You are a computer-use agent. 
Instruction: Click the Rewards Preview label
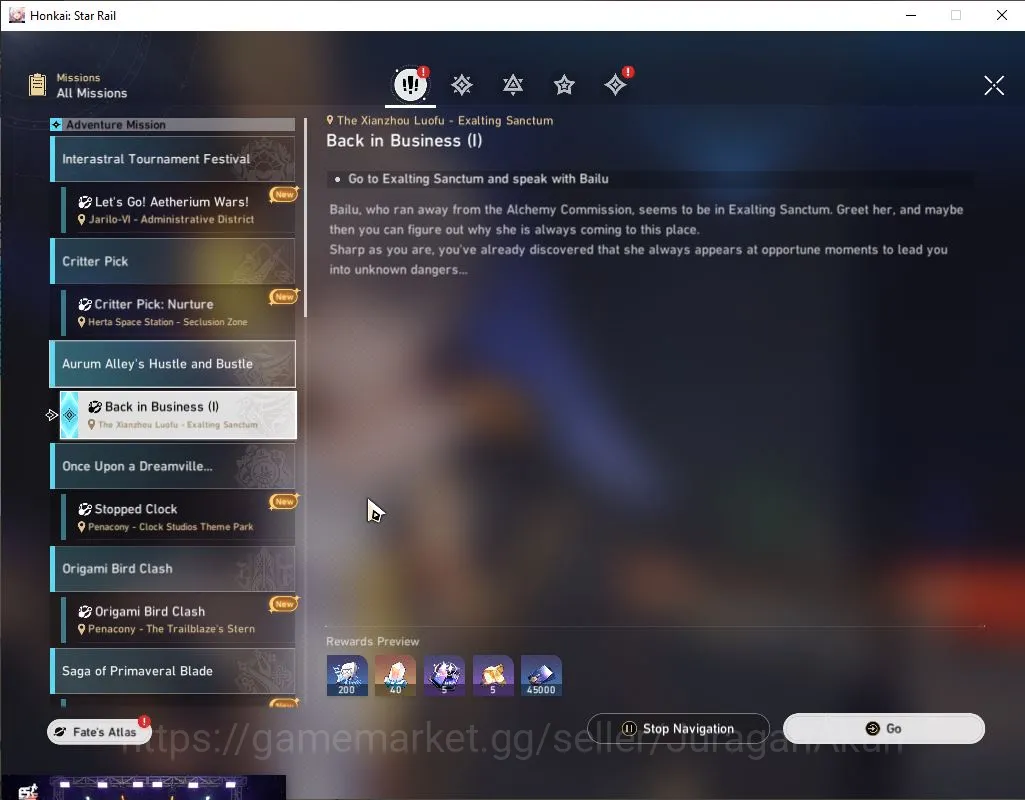pyautogui.click(x=373, y=641)
